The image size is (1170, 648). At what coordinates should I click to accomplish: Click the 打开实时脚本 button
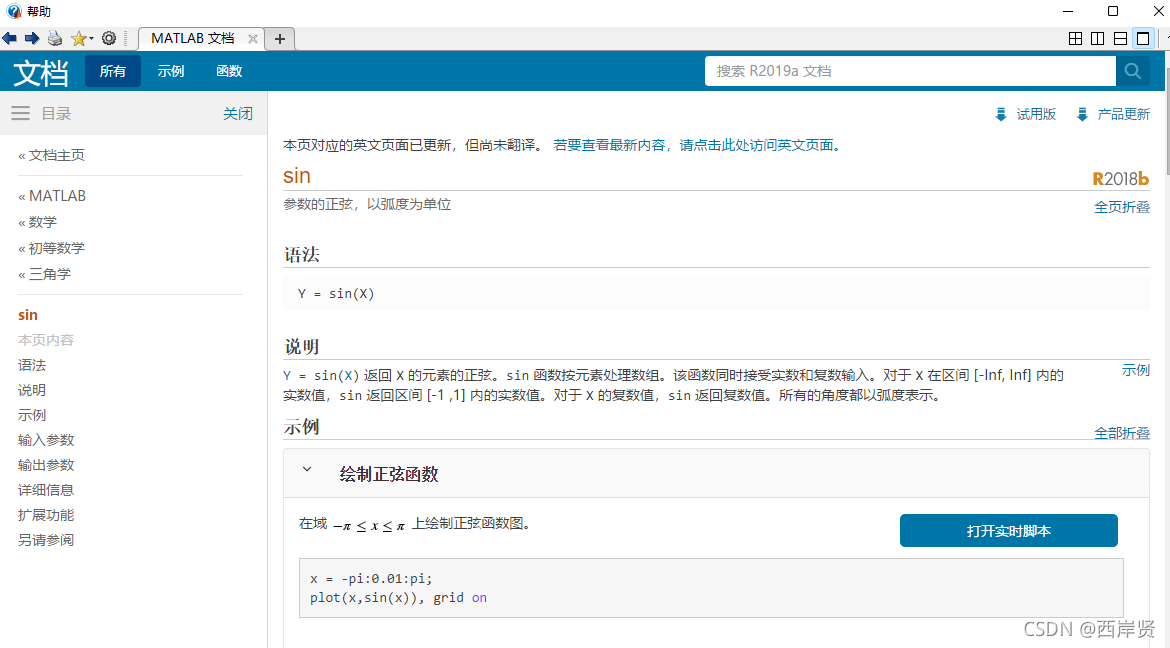point(1008,531)
